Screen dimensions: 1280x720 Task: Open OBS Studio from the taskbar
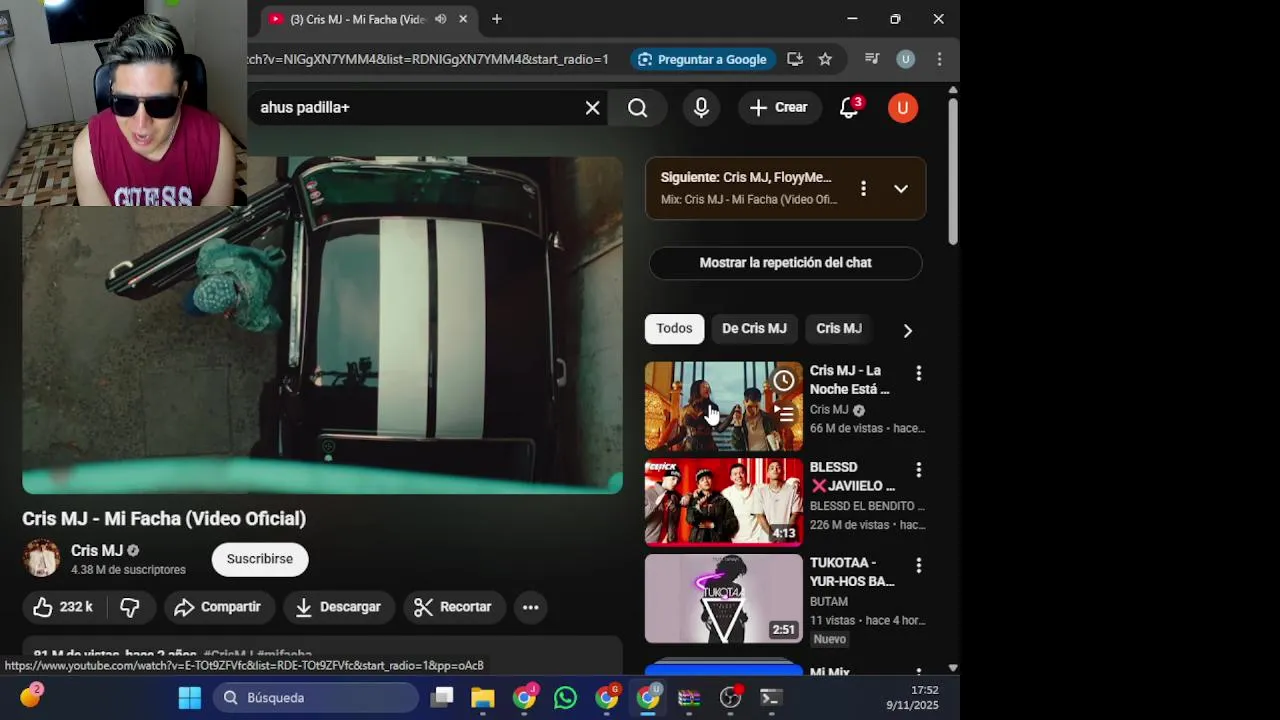tap(731, 698)
